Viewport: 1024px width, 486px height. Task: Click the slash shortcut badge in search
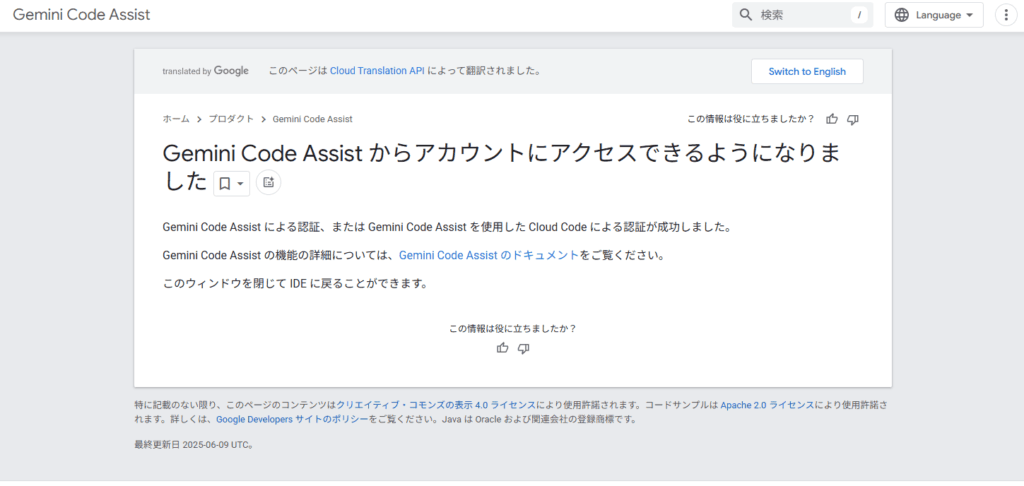859,15
